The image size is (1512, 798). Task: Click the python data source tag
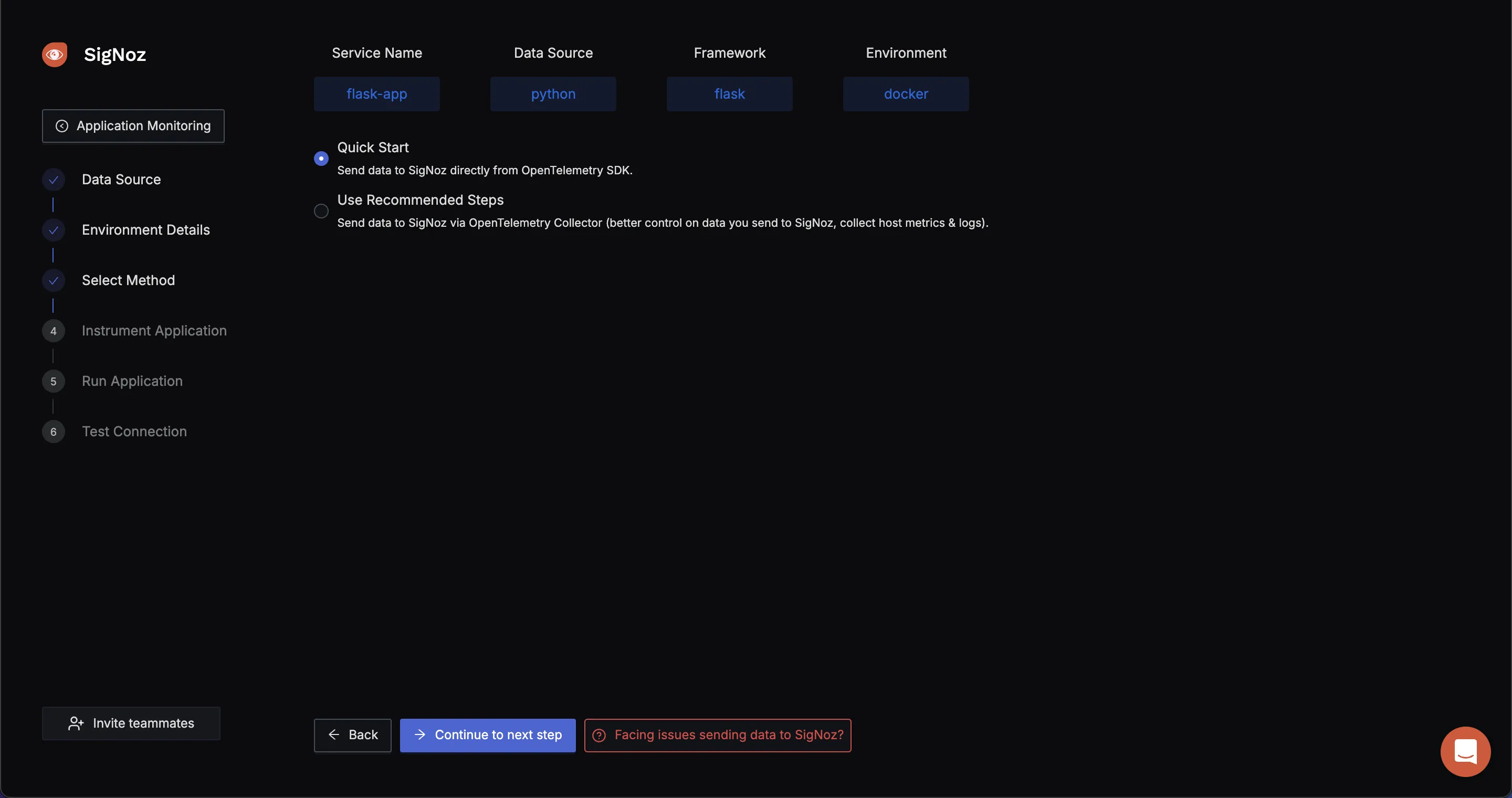coord(553,94)
